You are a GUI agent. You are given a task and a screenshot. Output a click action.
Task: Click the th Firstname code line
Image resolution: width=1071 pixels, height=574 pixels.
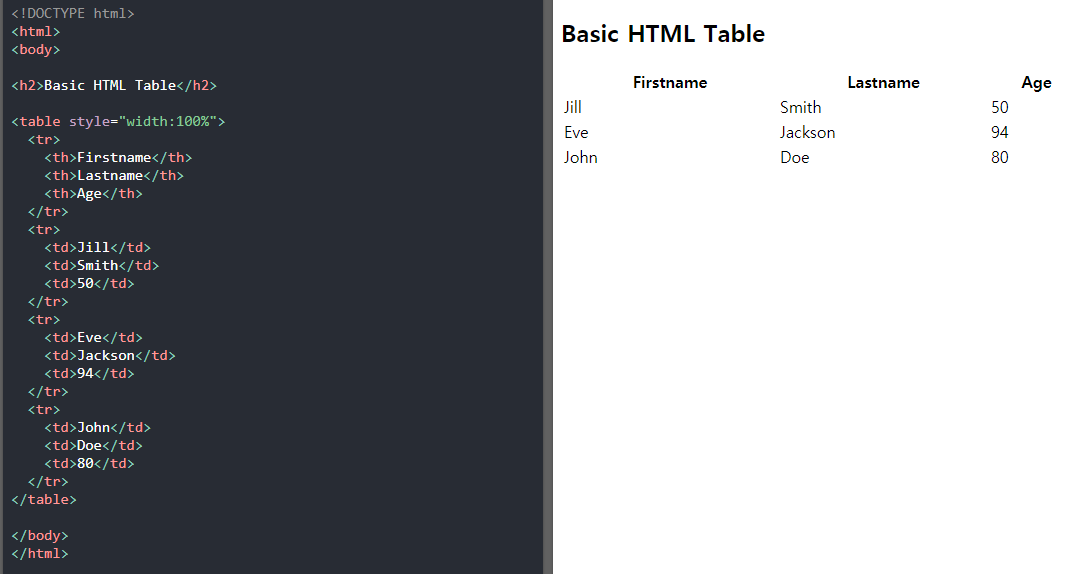point(118,158)
